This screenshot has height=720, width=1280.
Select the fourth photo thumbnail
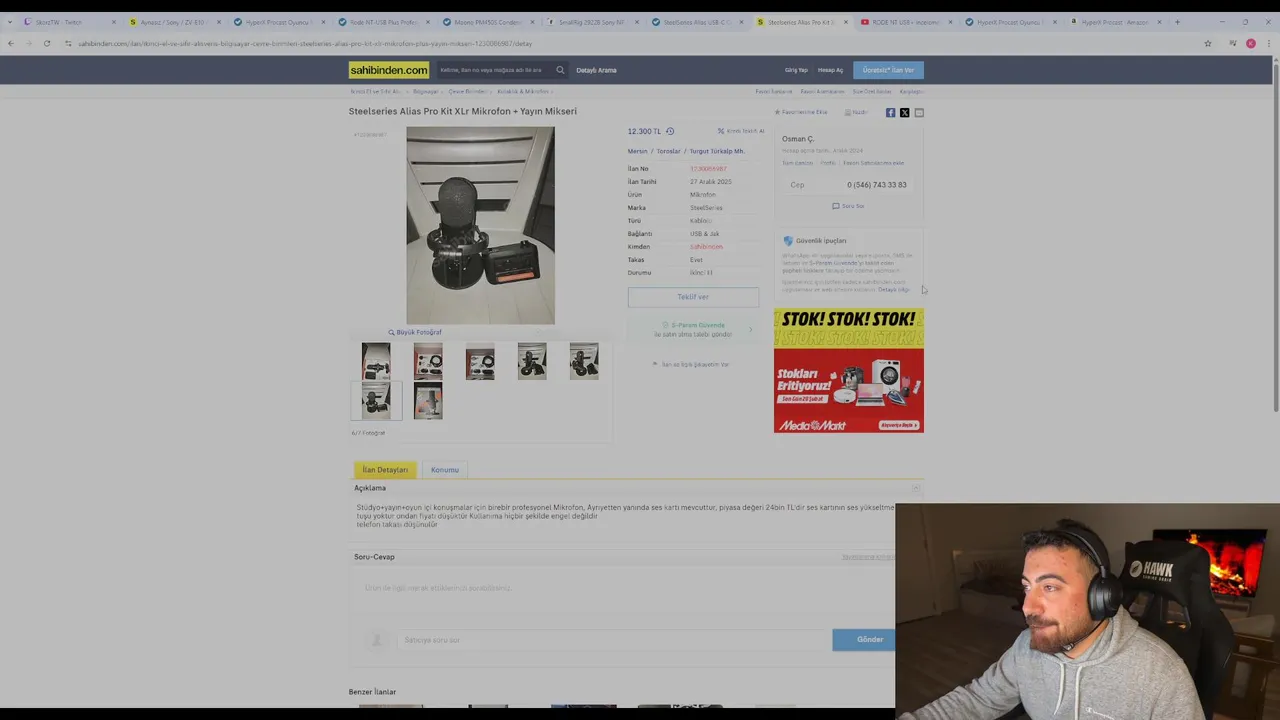click(x=532, y=361)
